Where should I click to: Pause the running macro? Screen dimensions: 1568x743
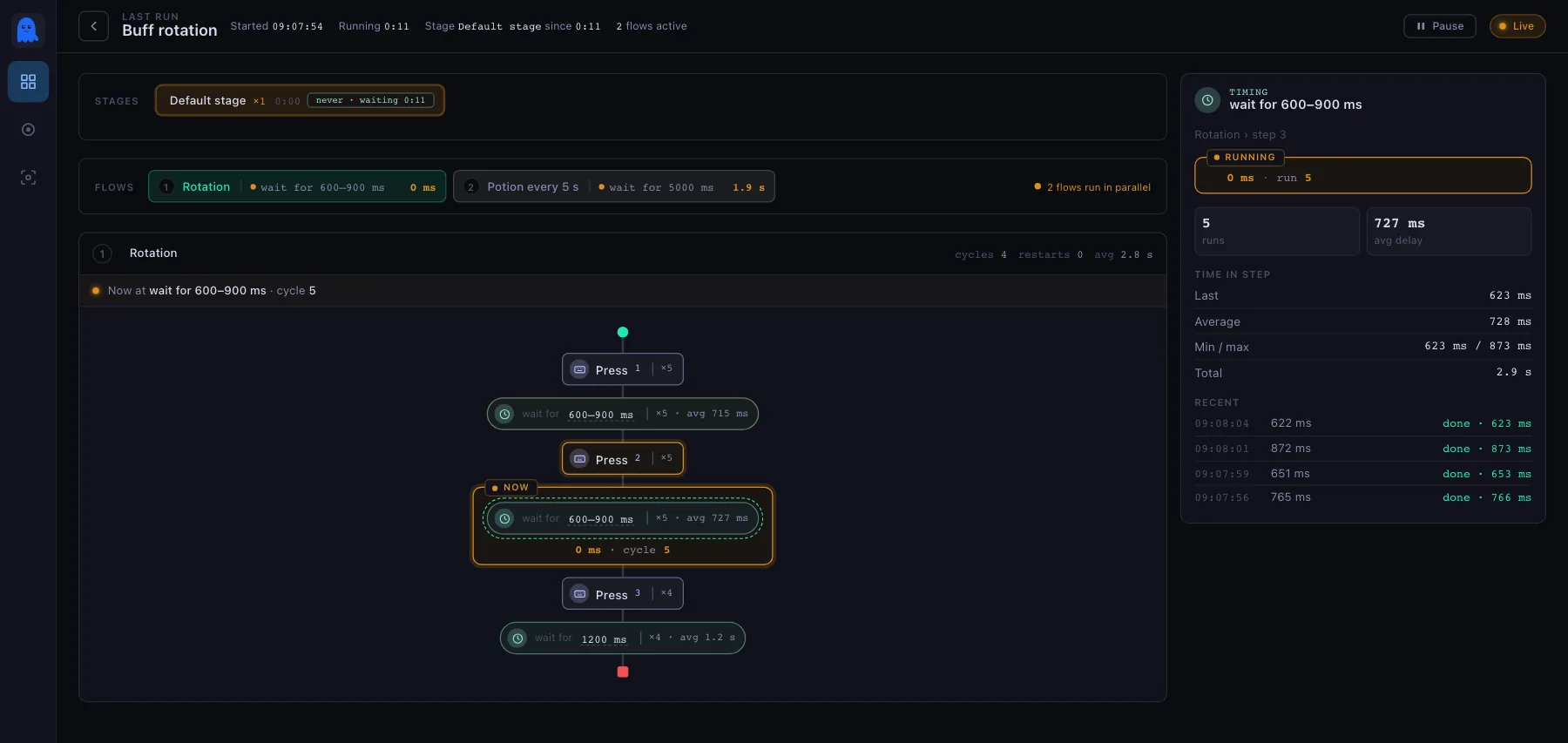(x=1440, y=26)
